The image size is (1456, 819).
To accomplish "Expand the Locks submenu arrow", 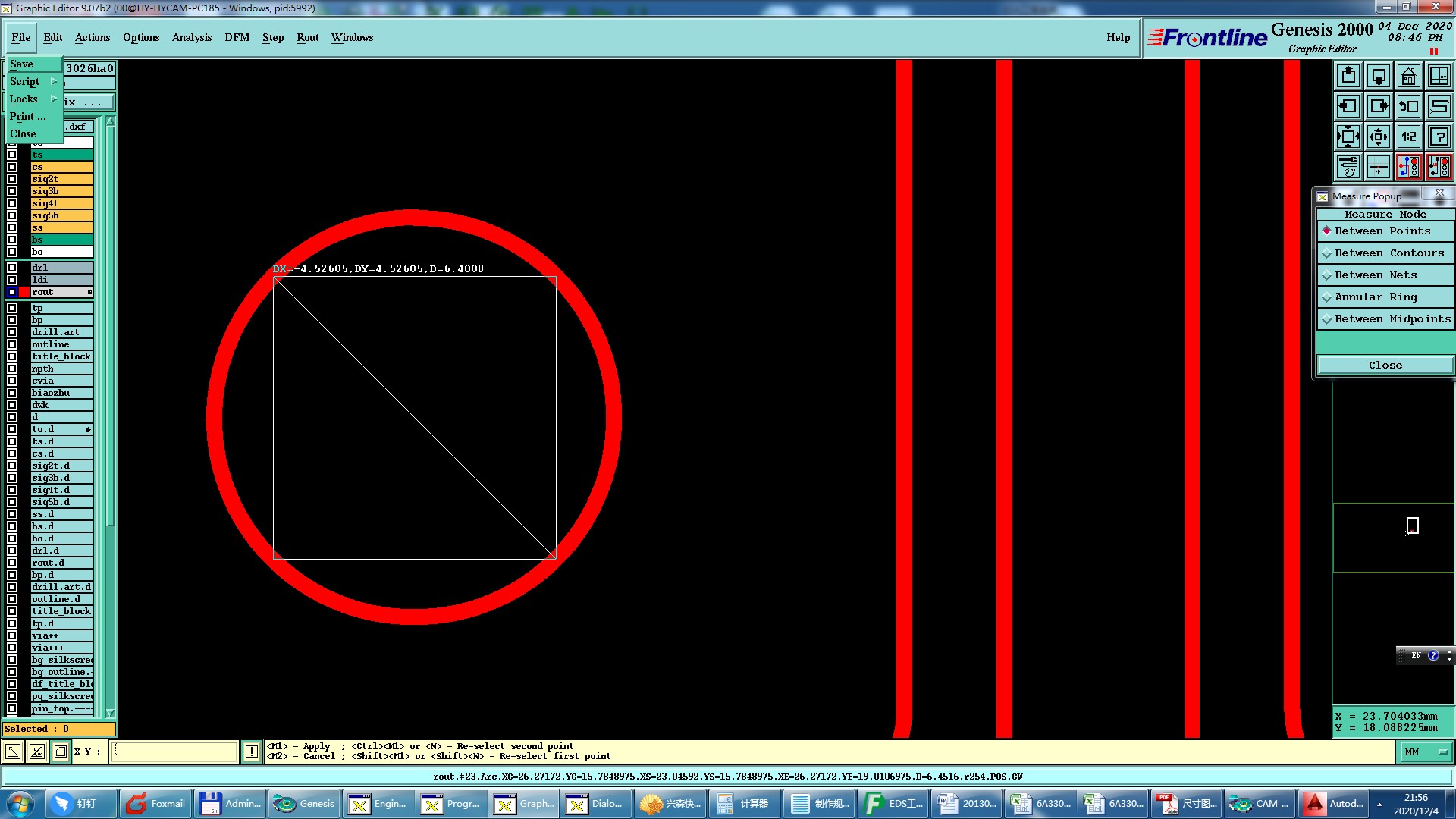I will pyautogui.click(x=54, y=99).
